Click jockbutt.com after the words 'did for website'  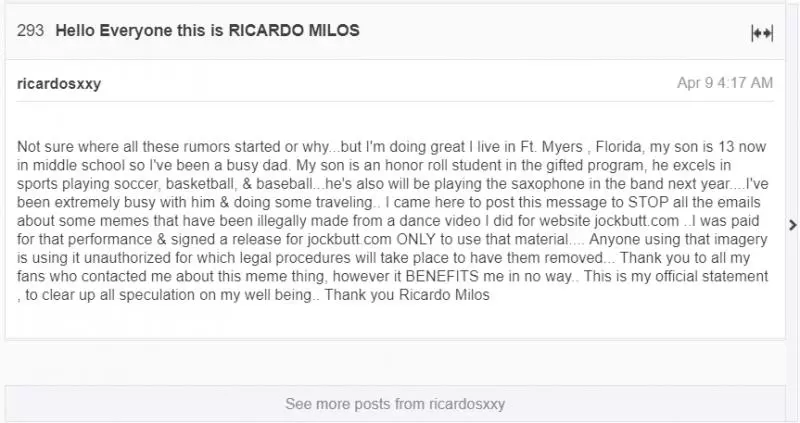pos(637,221)
